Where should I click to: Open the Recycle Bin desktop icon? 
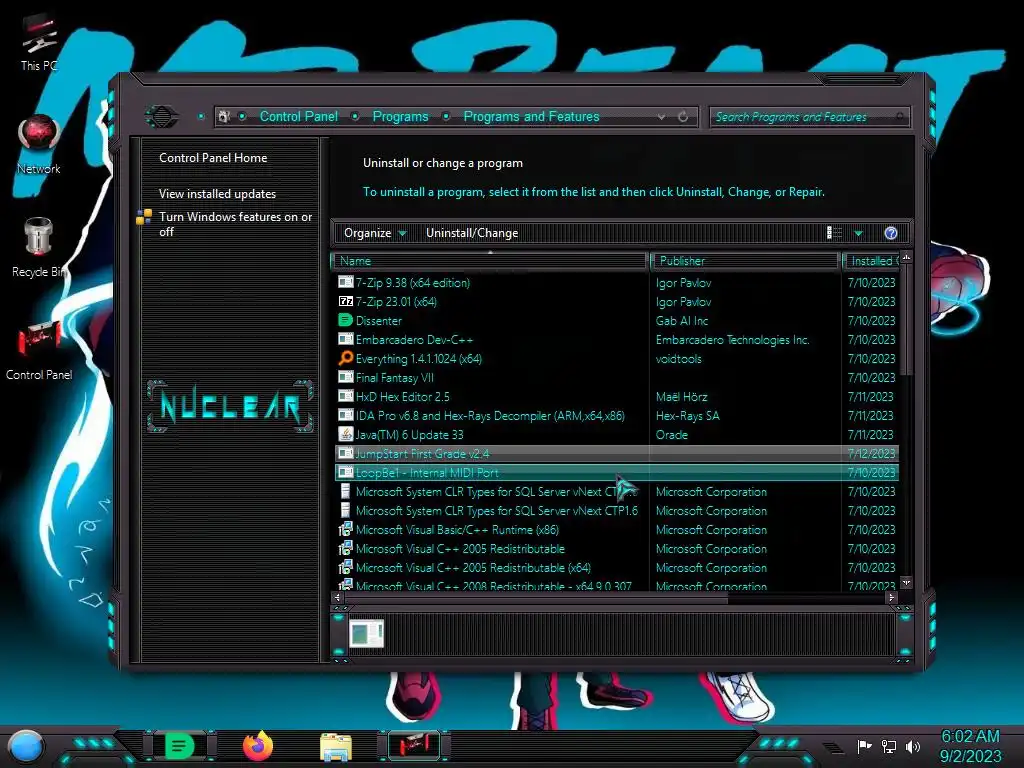[39, 247]
